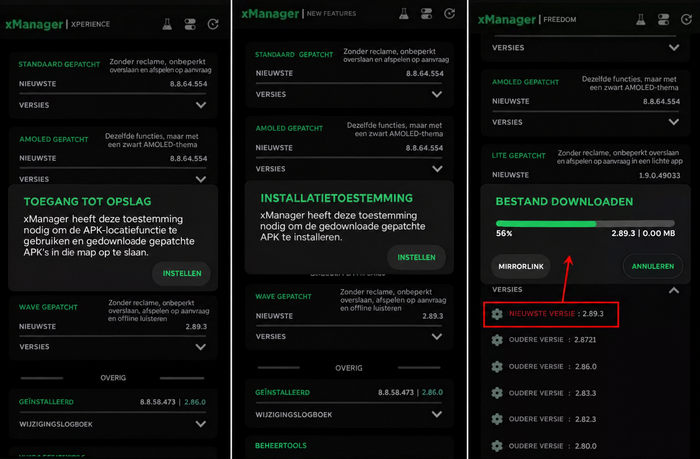The width and height of the screenshot is (700, 459).
Task: Tap the gear icon beside Oudere versie 2.83.3
Action: pos(497,393)
